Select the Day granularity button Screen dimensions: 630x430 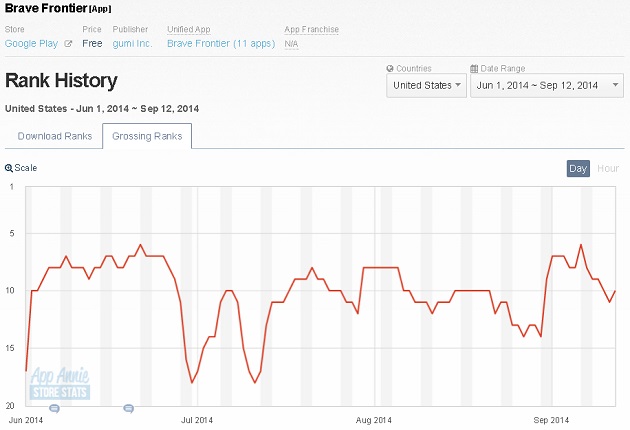pos(578,168)
